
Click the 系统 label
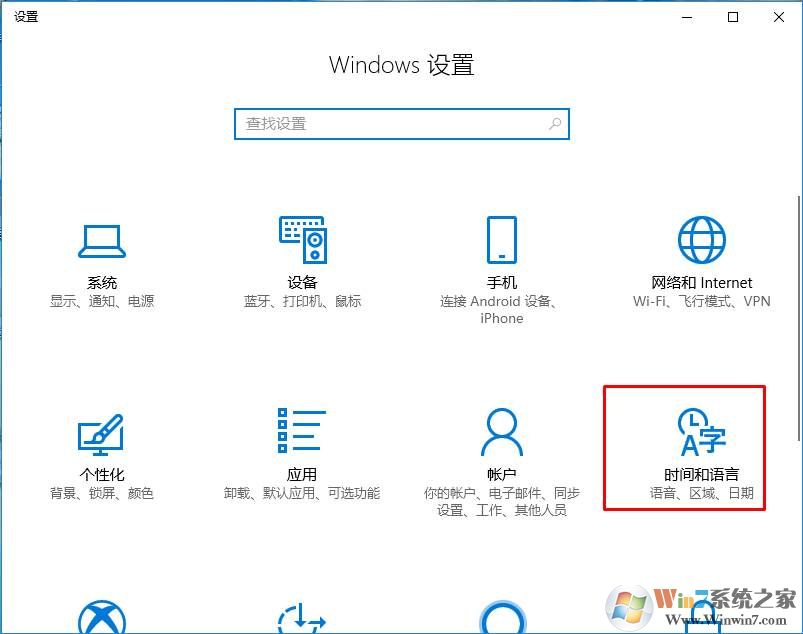102,283
